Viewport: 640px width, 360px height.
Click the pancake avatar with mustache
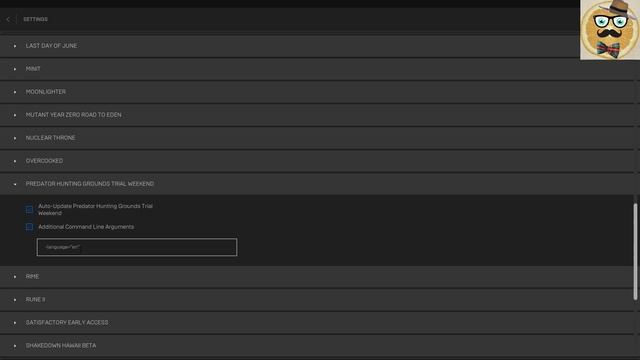point(610,30)
